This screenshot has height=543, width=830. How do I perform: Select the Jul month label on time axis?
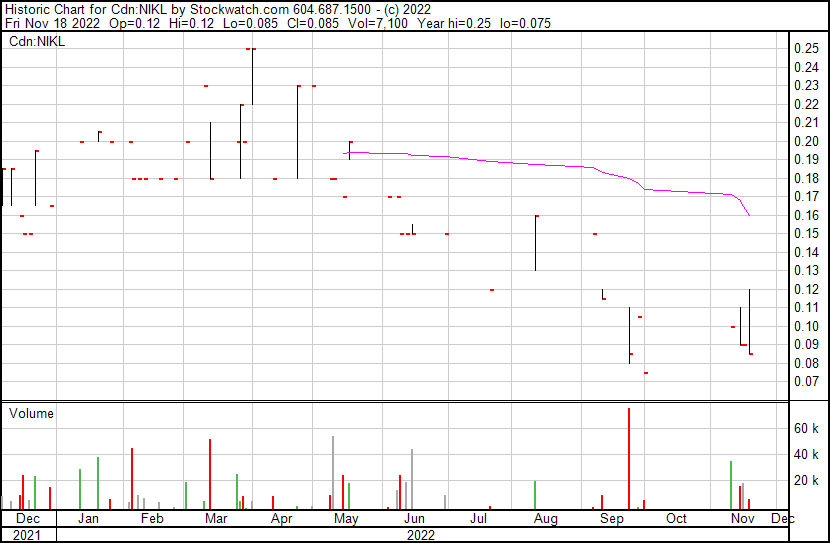[479, 519]
